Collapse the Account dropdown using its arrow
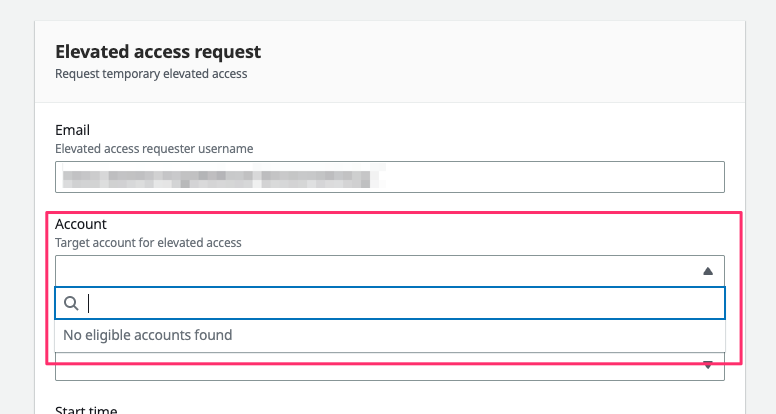 pyautogui.click(x=707, y=271)
